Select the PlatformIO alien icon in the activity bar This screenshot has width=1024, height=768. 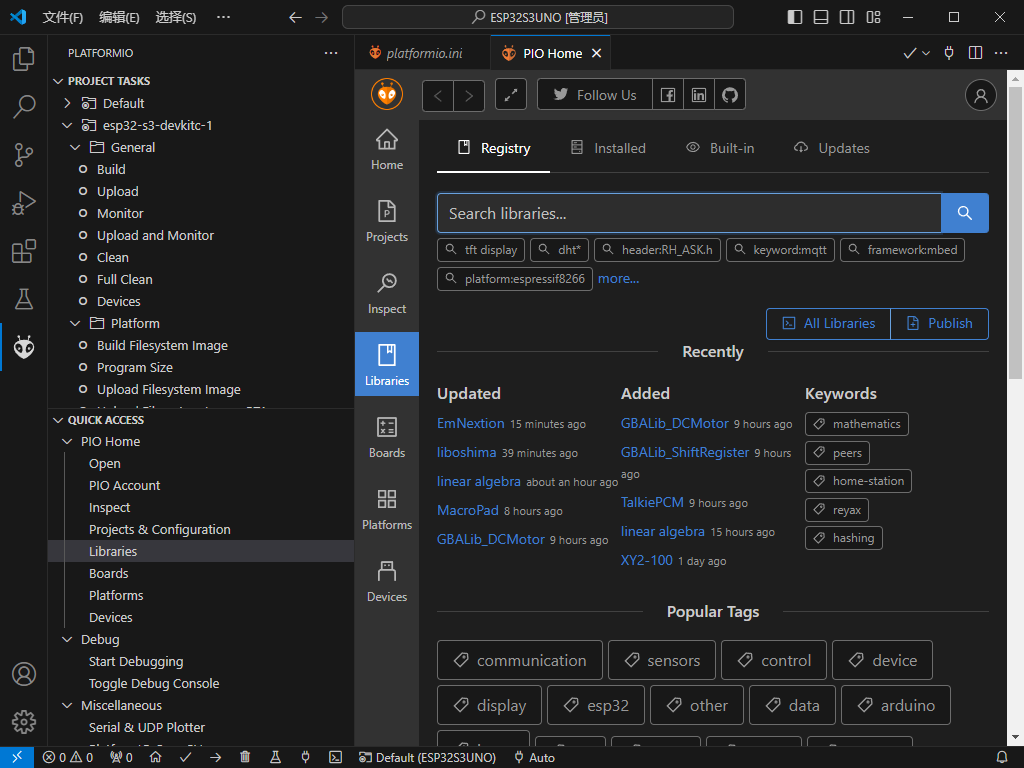click(x=24, y=347)
